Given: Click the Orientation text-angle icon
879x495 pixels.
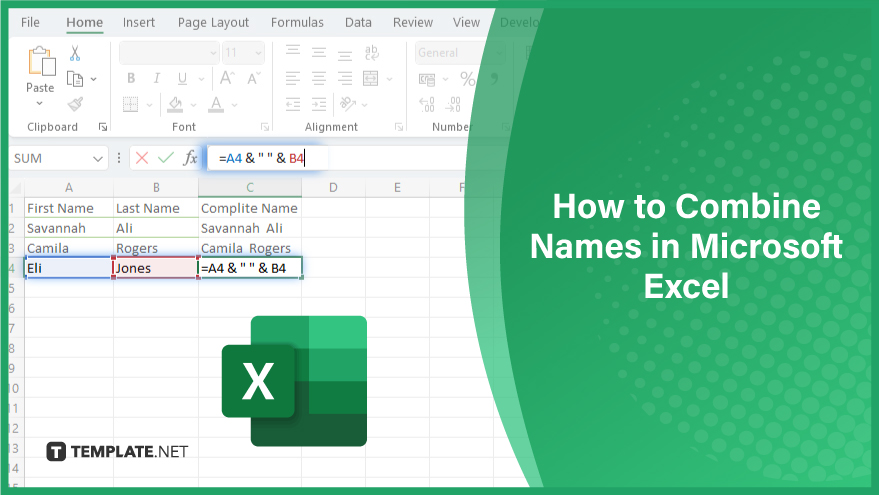Looking at the screenshot, I should click(348, 104).
